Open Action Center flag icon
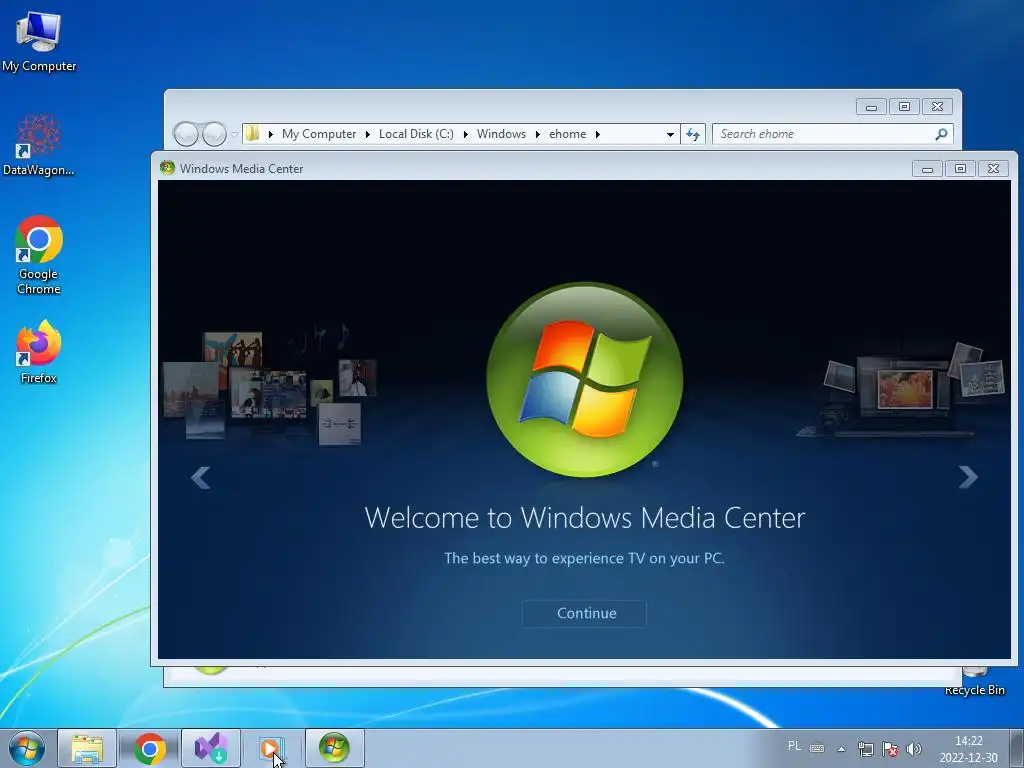This screenshot has width=1024, height=768. click(x=889, y=749)
